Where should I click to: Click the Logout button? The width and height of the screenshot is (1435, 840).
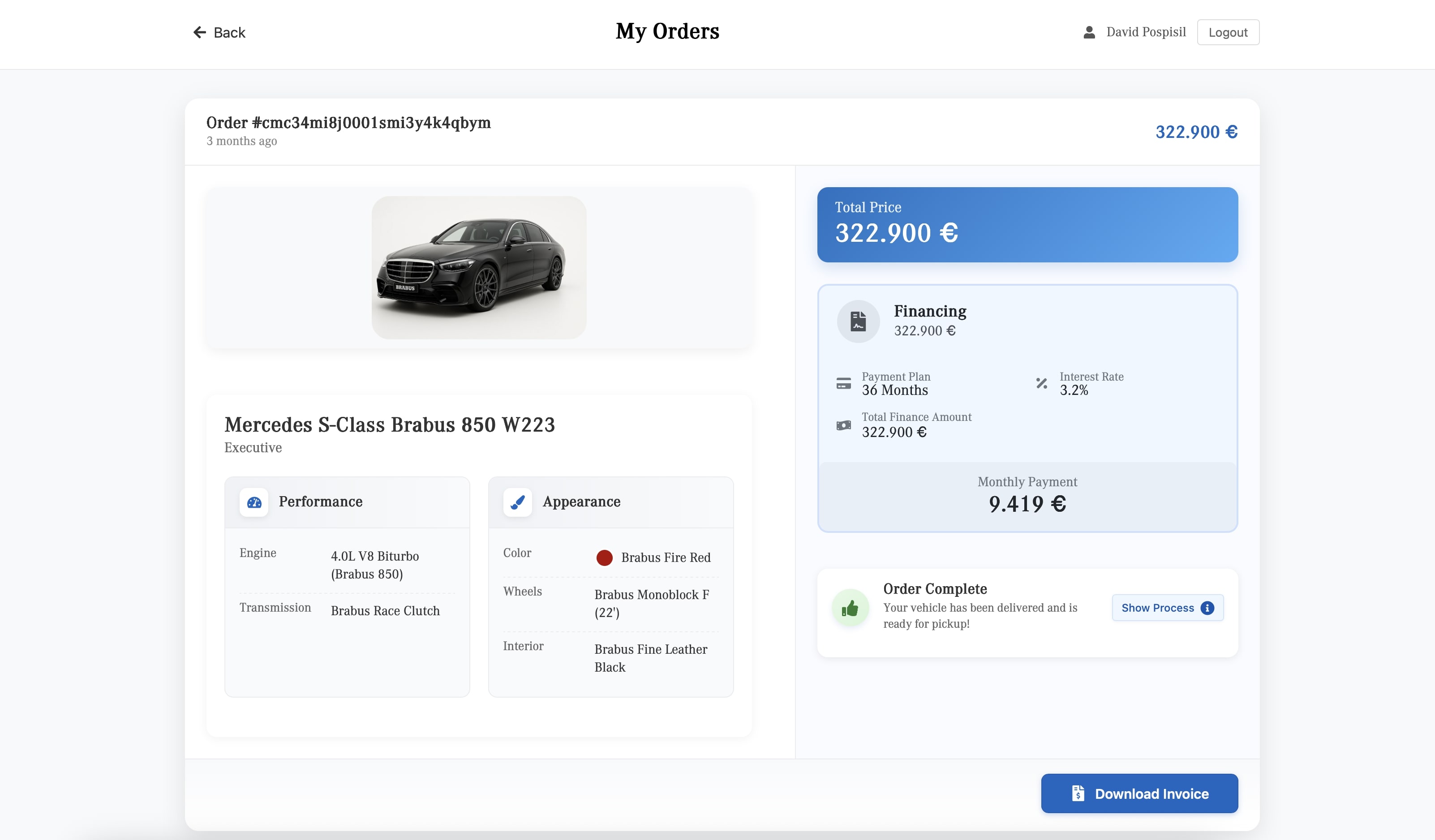(x=1228, y=32)
